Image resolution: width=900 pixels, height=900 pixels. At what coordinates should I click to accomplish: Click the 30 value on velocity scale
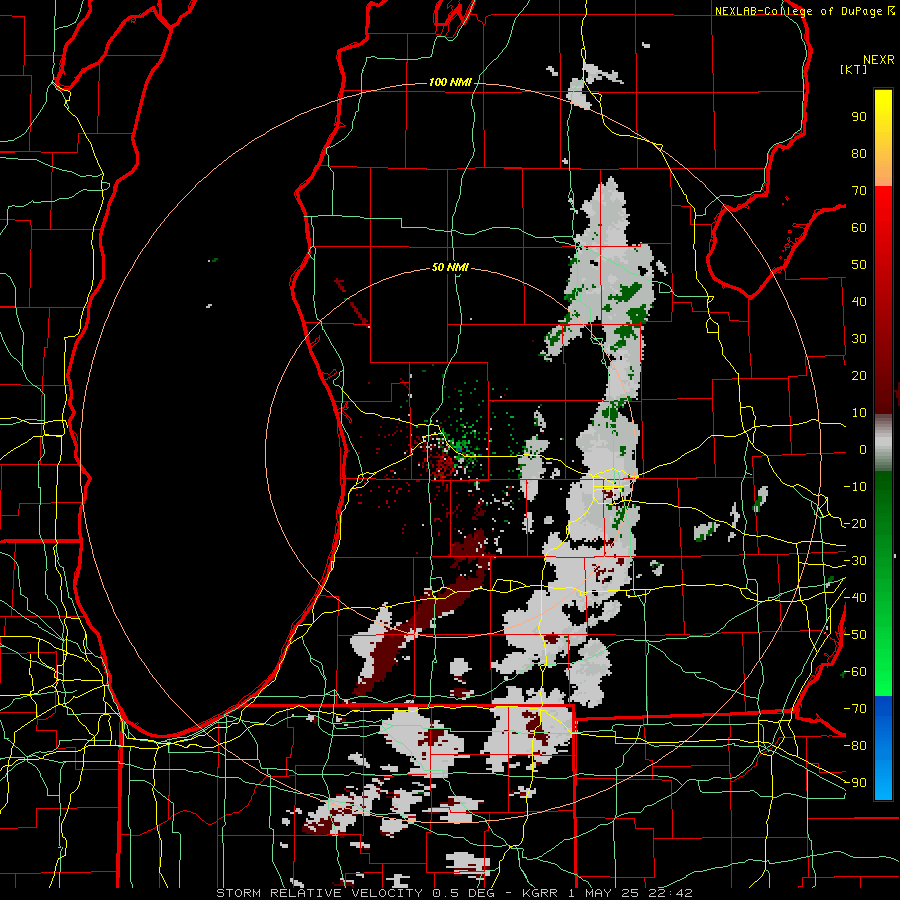pos(859,339)
